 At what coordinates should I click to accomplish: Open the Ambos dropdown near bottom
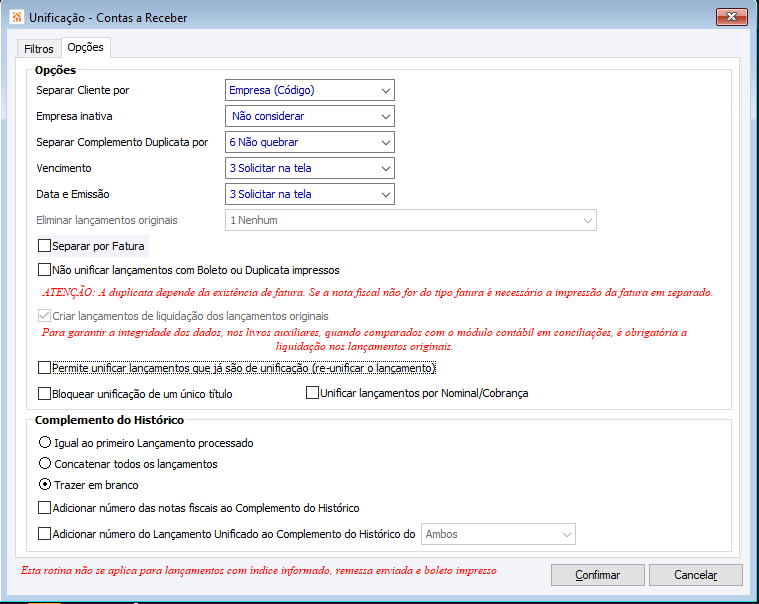[498, 534]
